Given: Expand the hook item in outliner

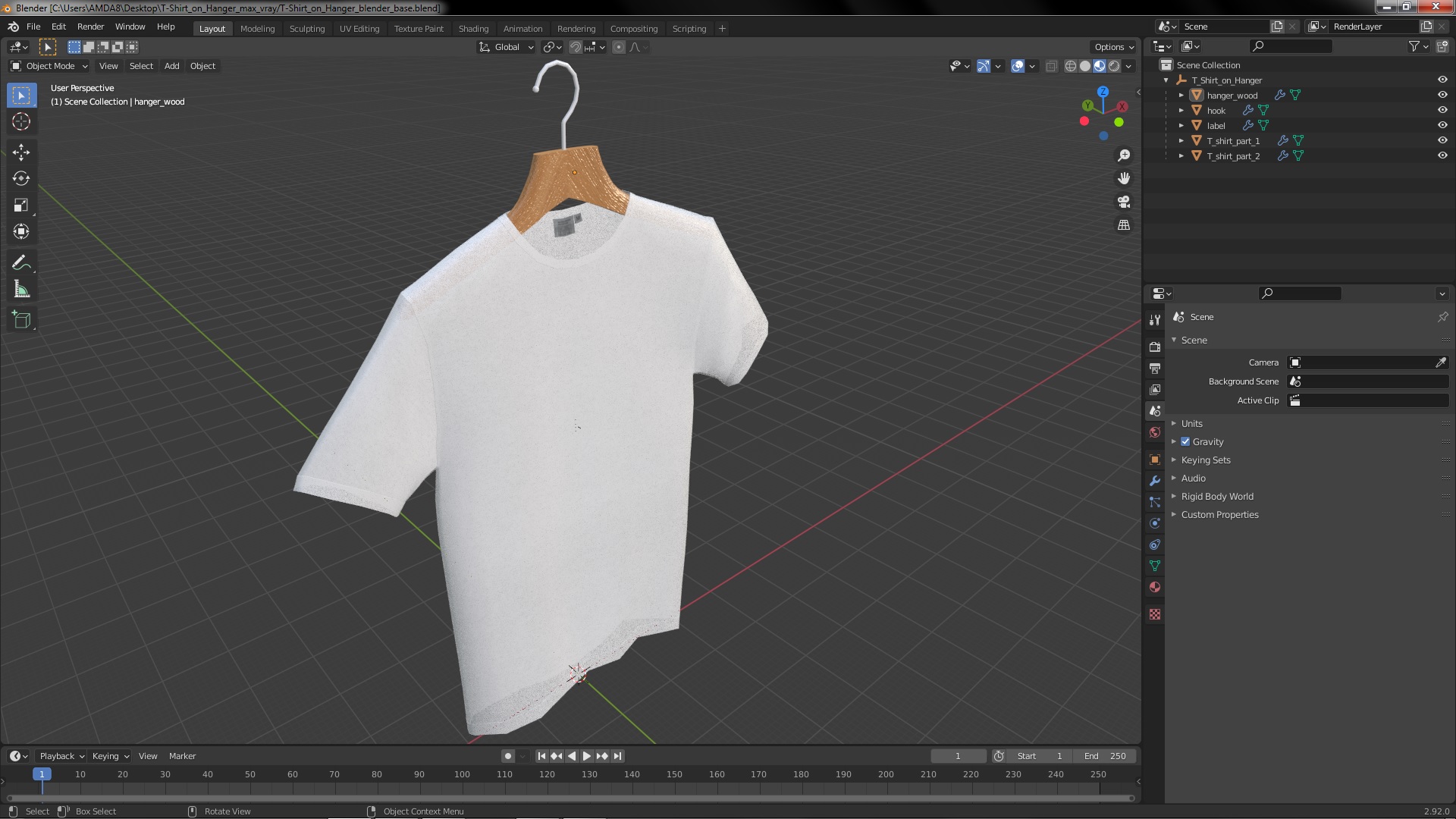Looking at the screenshot, I should 1181,111.
